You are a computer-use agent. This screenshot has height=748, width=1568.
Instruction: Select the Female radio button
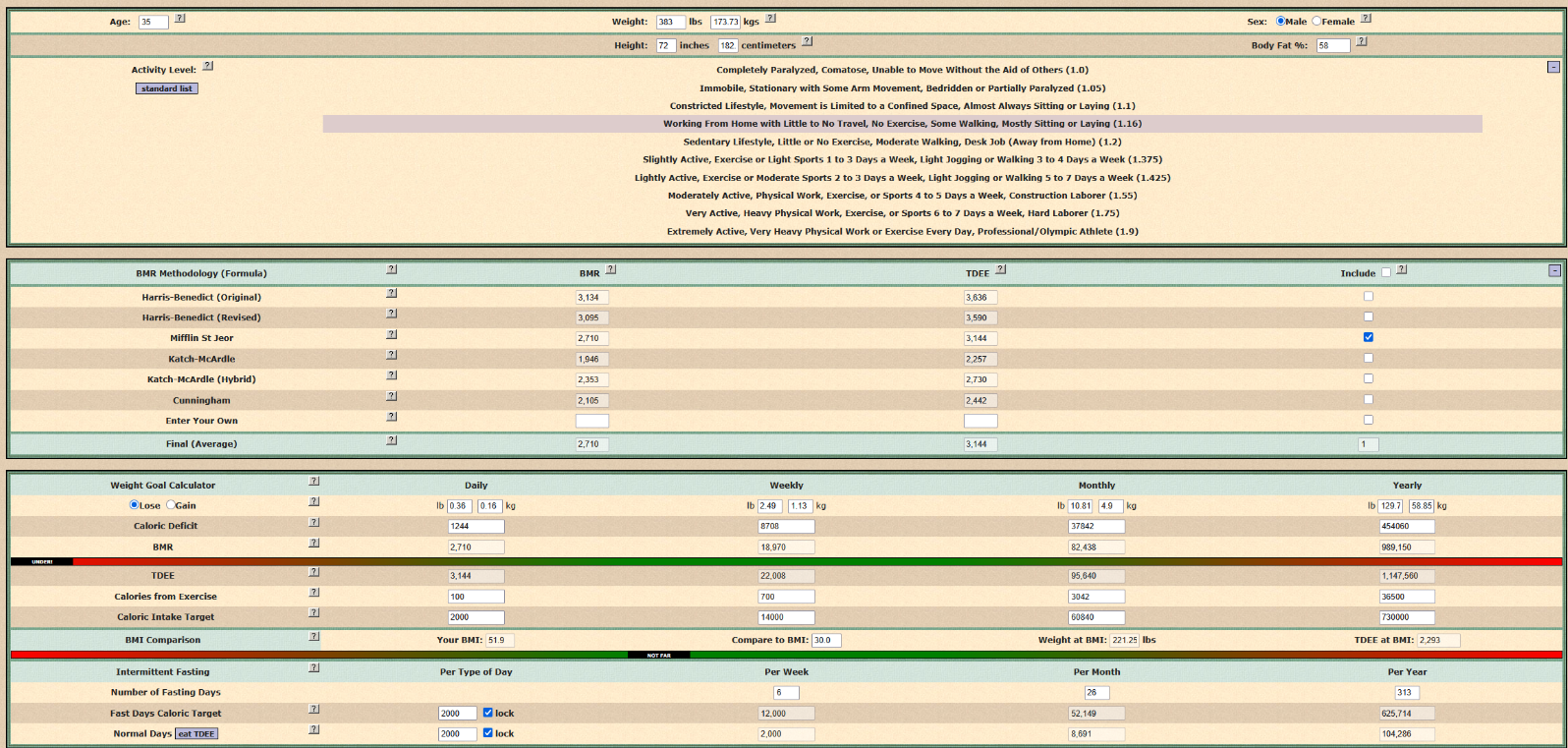1316,21
